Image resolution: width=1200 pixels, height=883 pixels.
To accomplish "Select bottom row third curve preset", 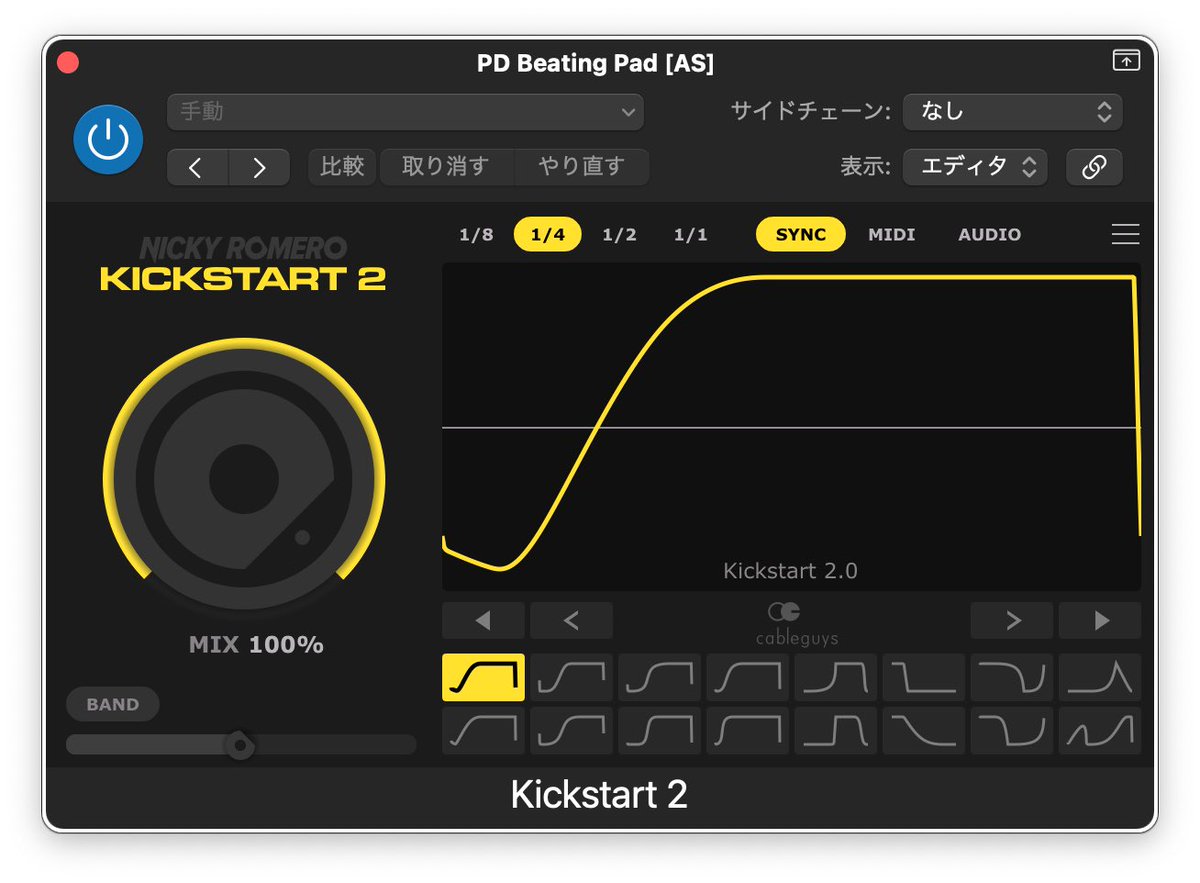I will click(659, 731).
